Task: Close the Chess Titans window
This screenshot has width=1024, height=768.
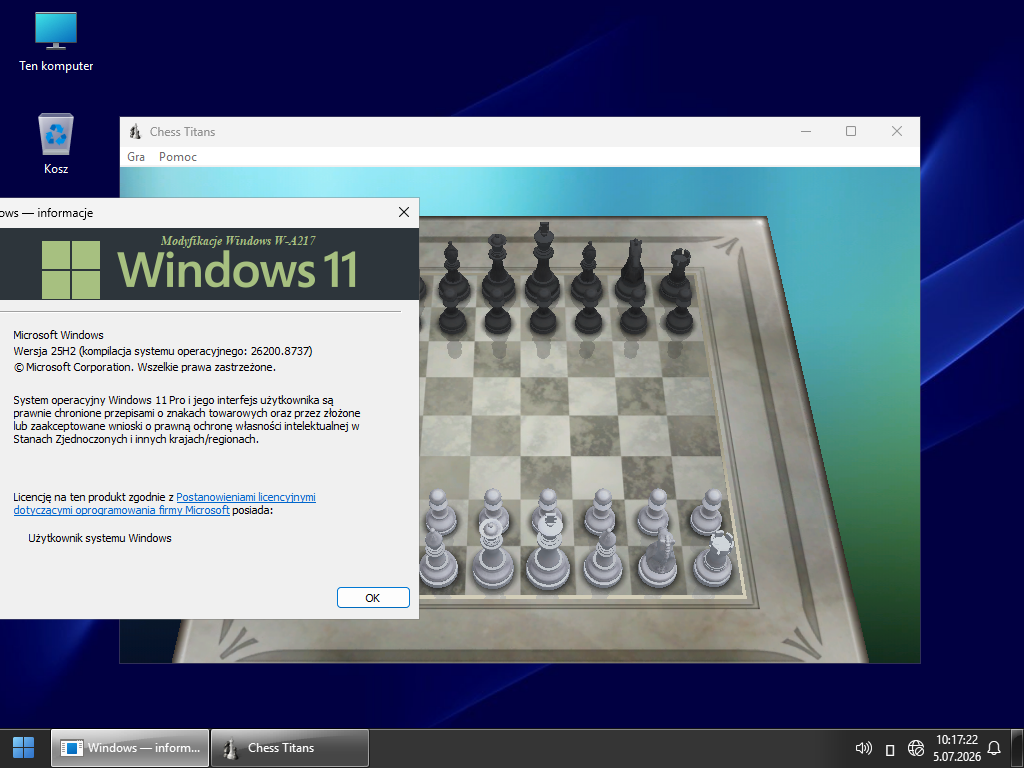Action: (x=897, y=131)
